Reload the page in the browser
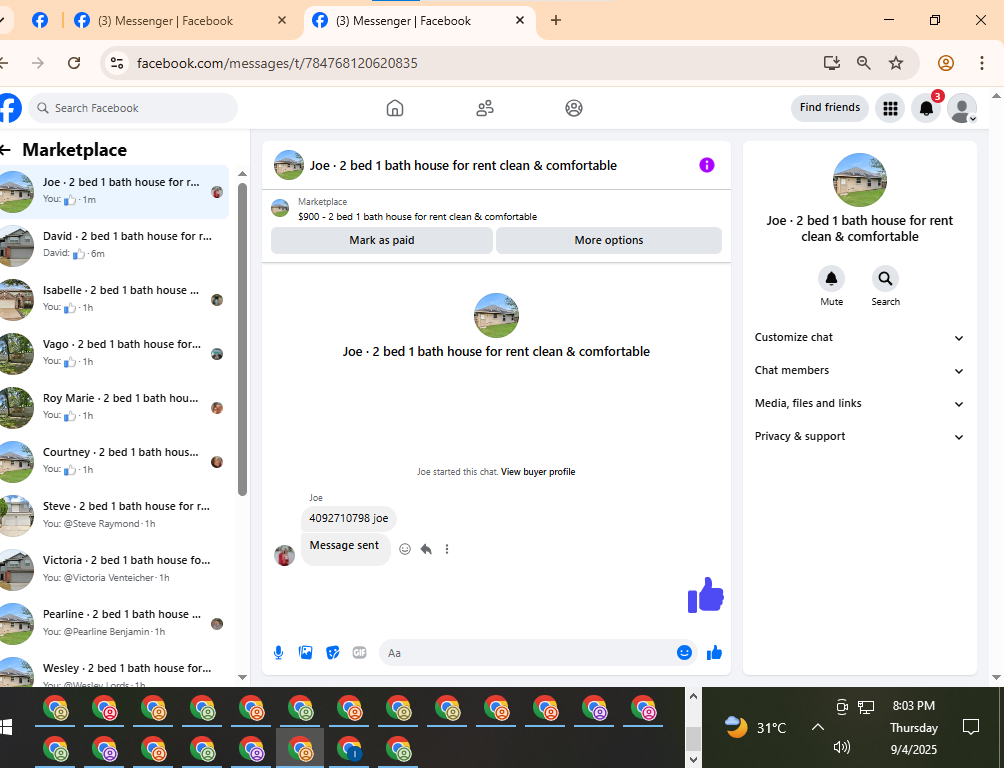This screenshot has width=1004, height=768. [74, 63]
